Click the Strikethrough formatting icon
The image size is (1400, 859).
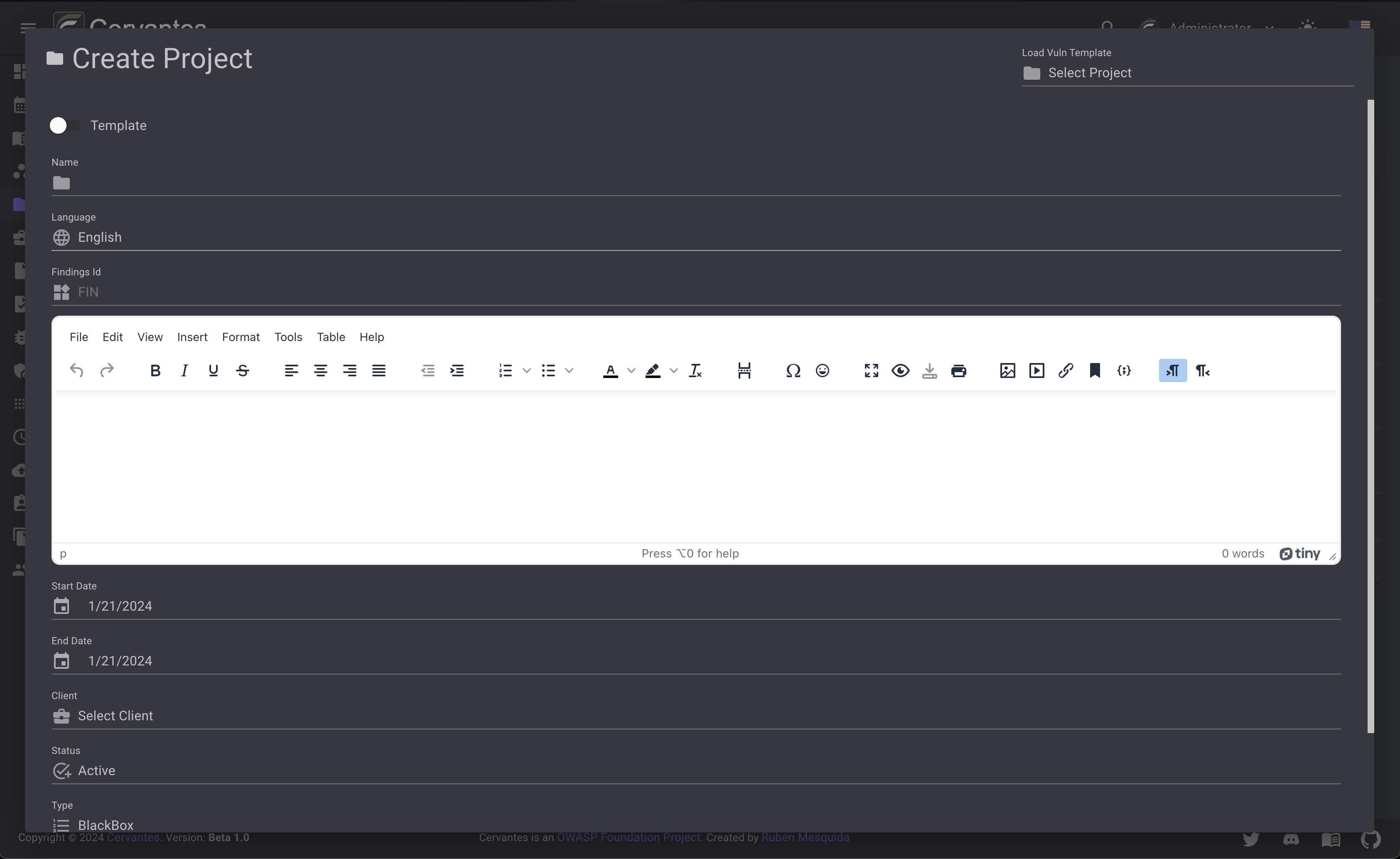point(243,370)
